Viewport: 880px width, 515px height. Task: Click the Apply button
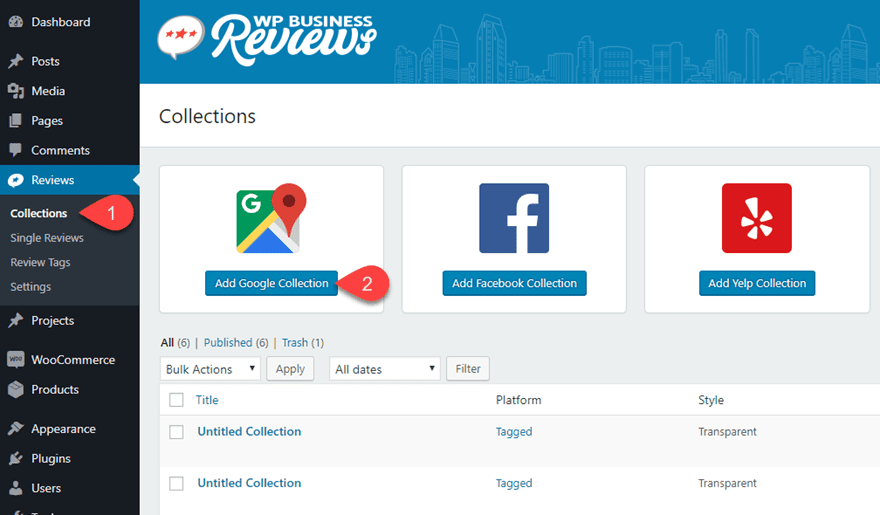coord(290,369)
